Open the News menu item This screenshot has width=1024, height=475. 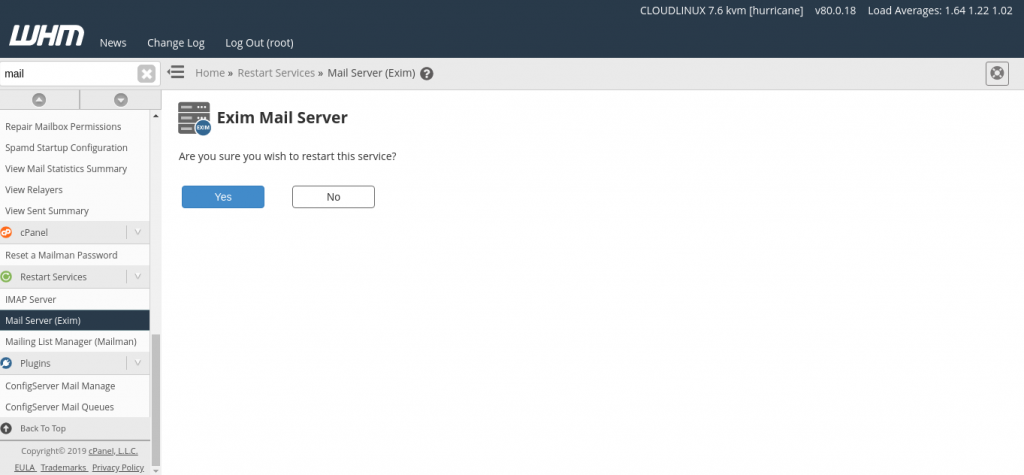coord(113,42)
